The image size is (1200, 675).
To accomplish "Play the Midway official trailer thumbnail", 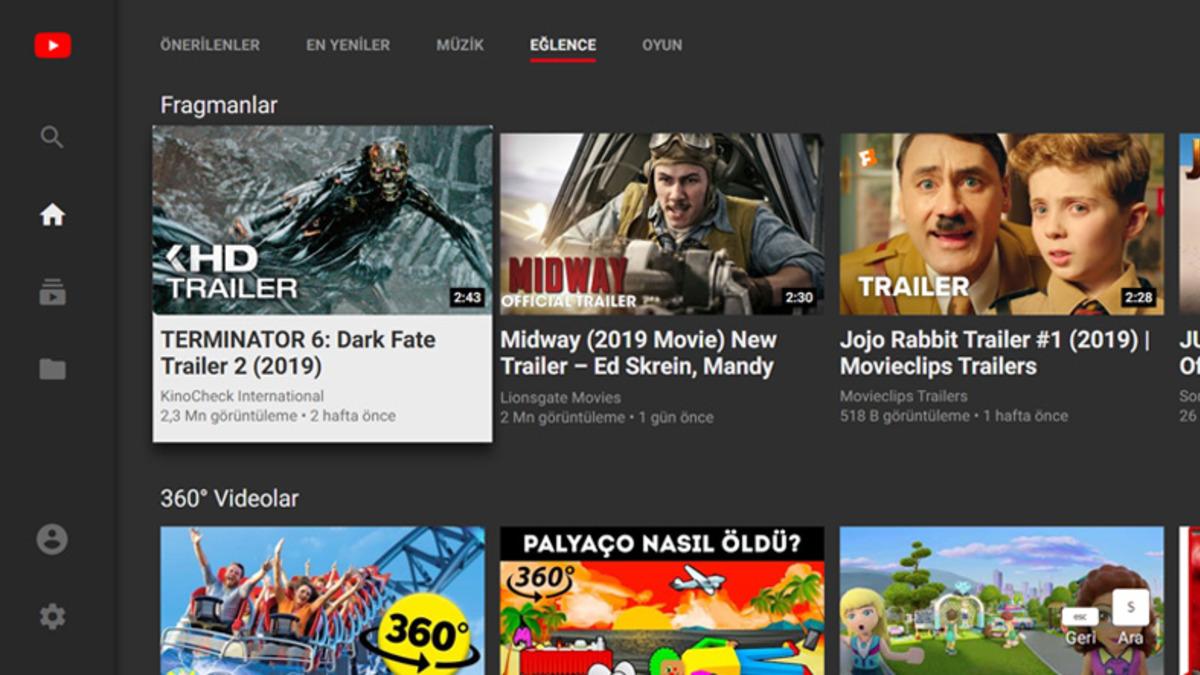I will [662, 224].
